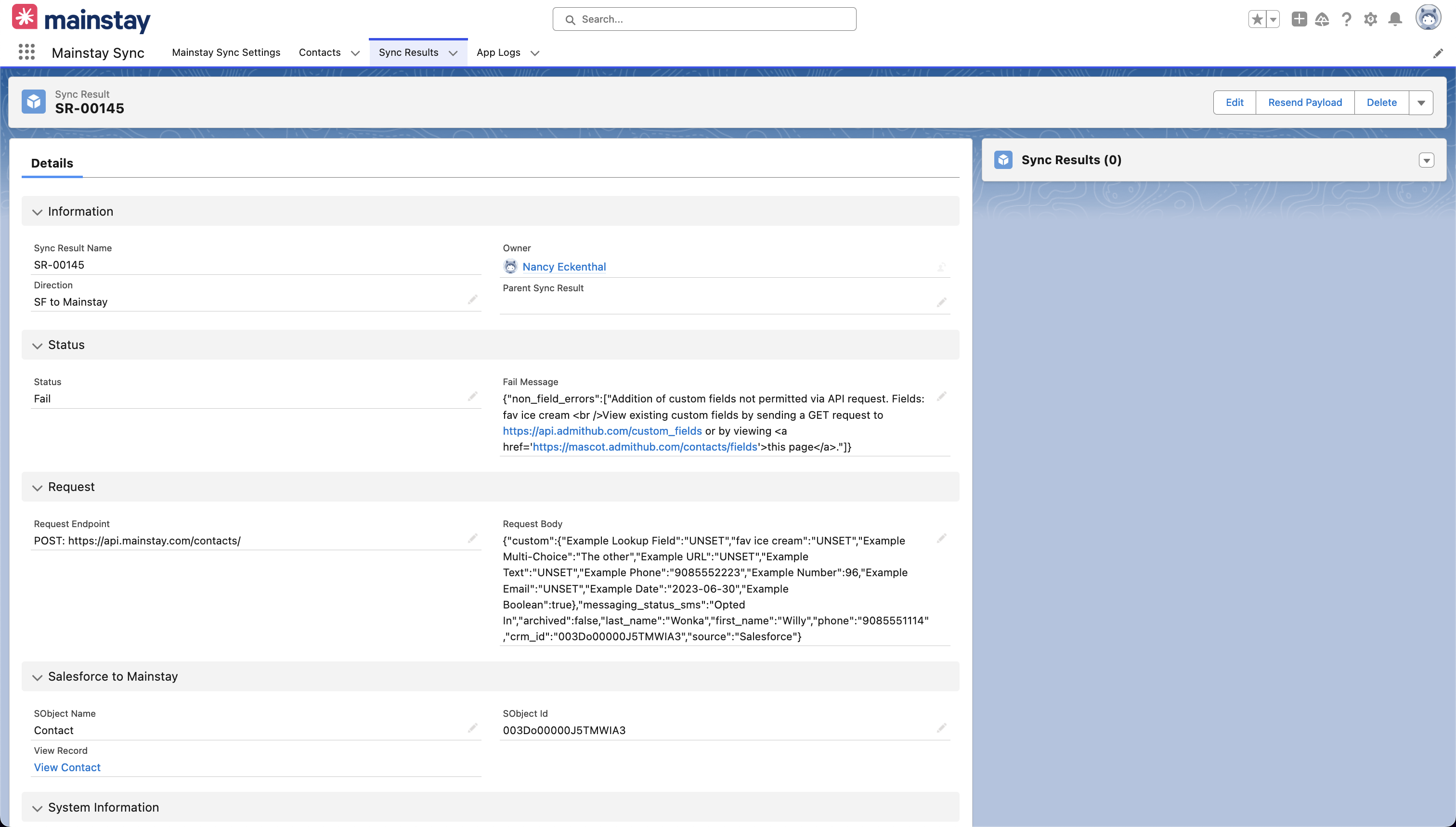Click the Sync Results related list icon
Viewport: 1456px width, 827px height.
(x=1003, y=160)
